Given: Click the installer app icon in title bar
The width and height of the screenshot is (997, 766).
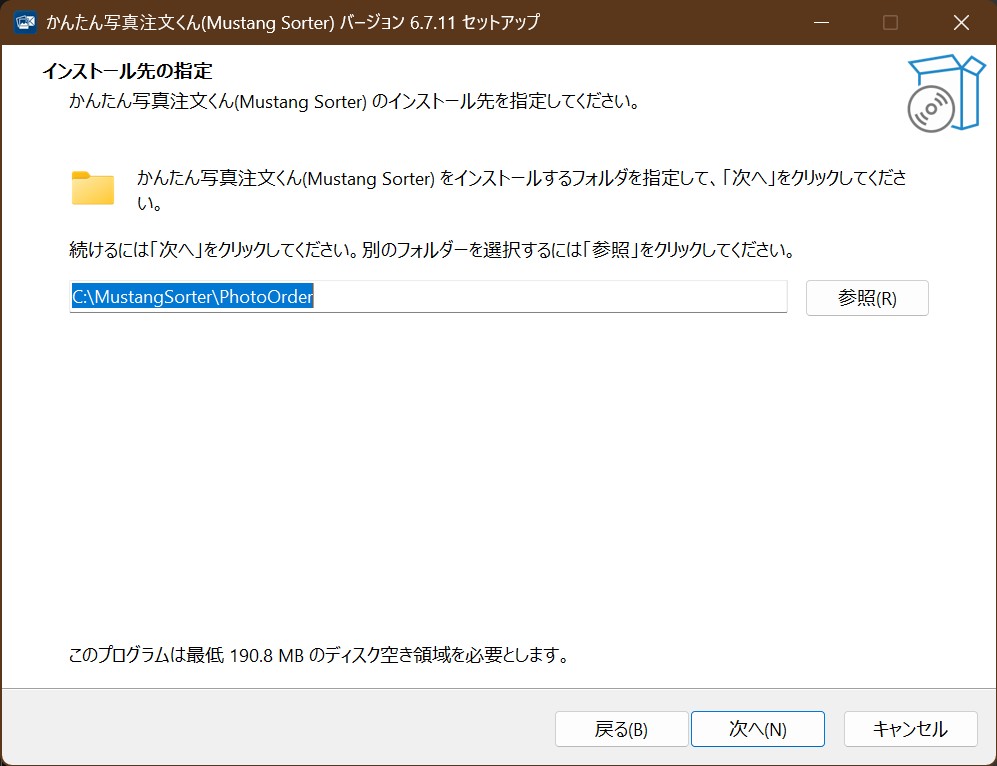Looking at the screenshot, I should point(25,22).
